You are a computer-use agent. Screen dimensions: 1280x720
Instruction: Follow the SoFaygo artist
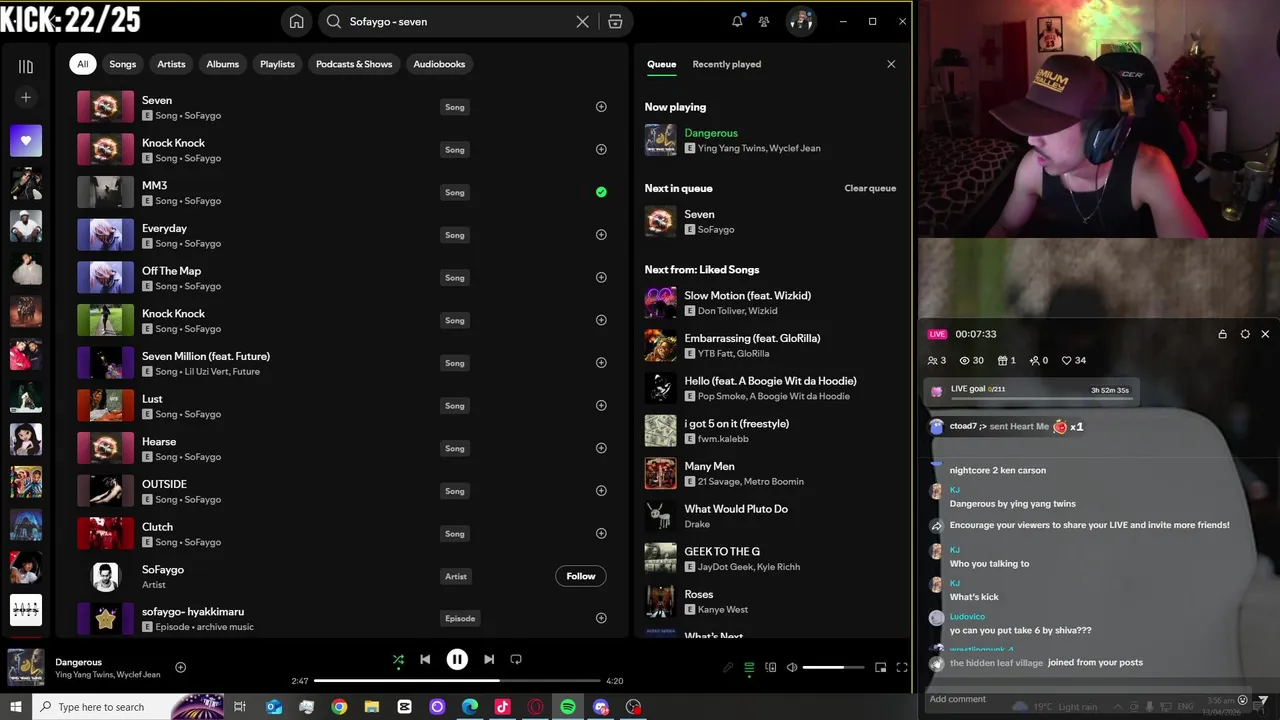580,576
